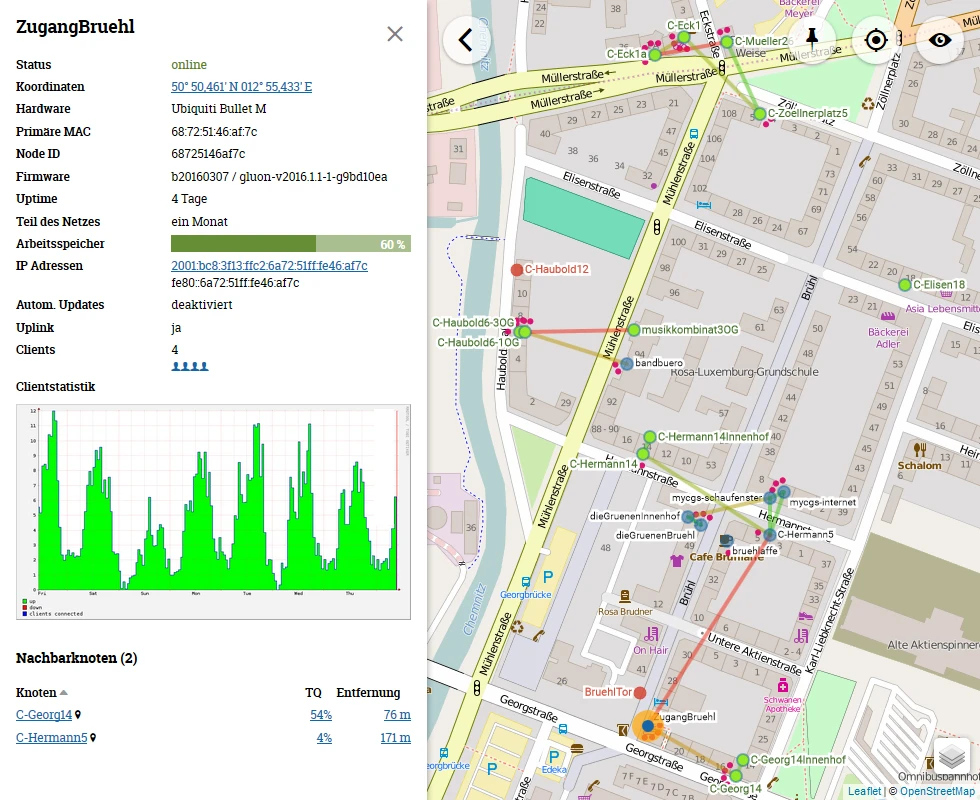
Task: Close the ZugangBruehl info panel
Action: point(395,34)
